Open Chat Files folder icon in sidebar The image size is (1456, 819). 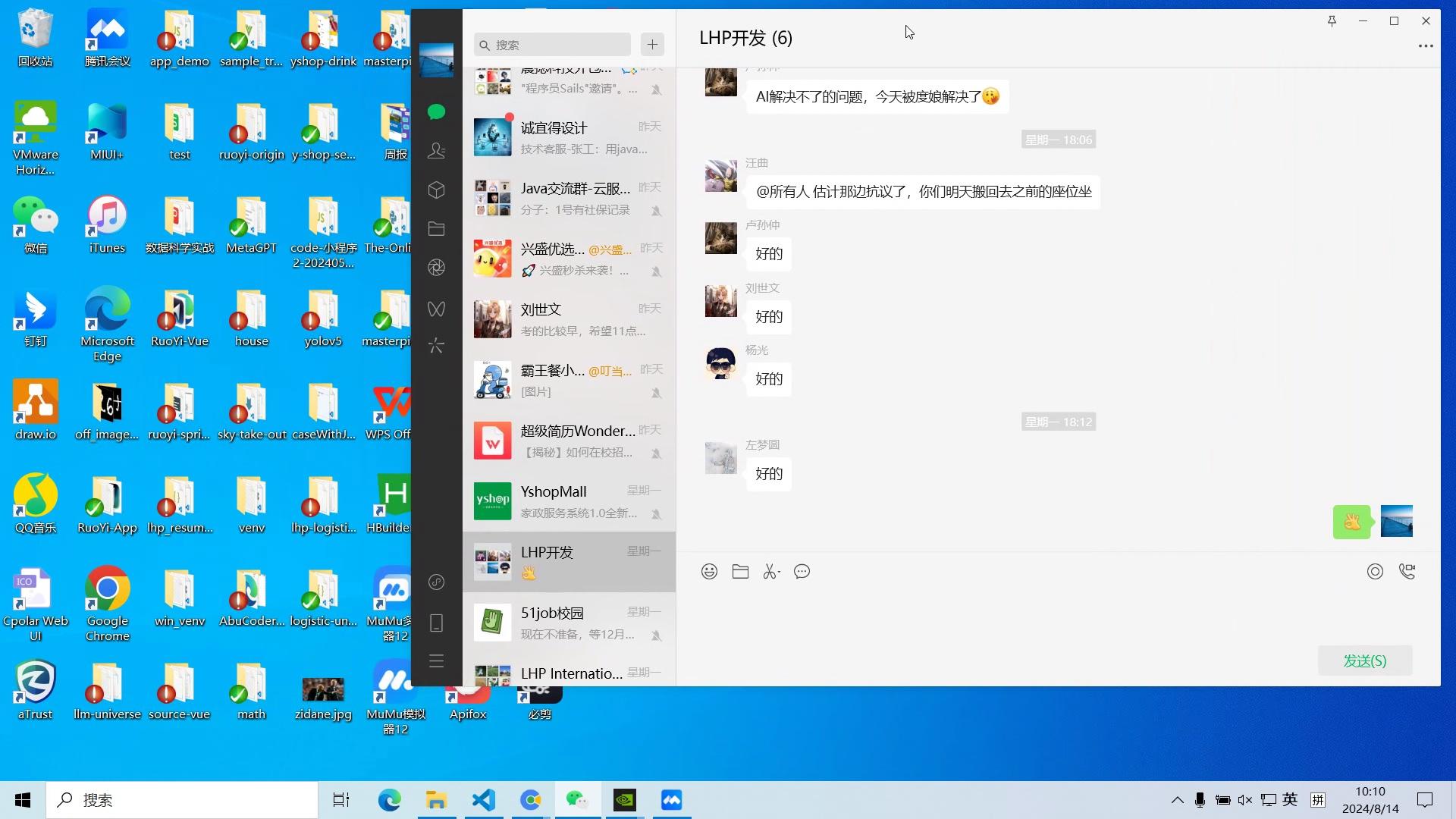pos(436,228)
